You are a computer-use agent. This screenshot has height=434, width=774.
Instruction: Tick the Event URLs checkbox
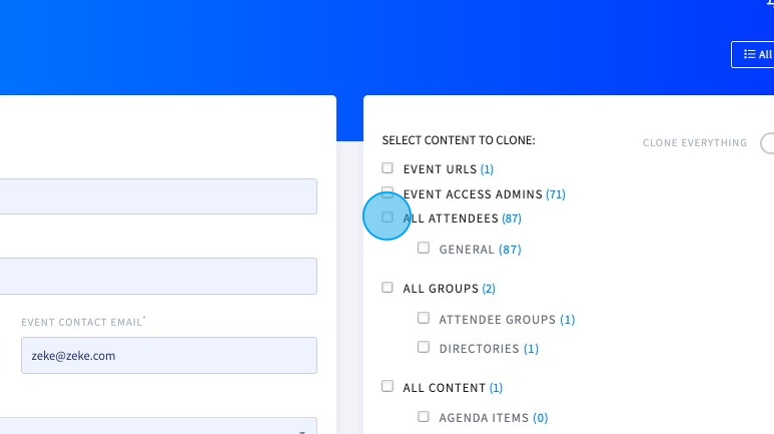387,168
